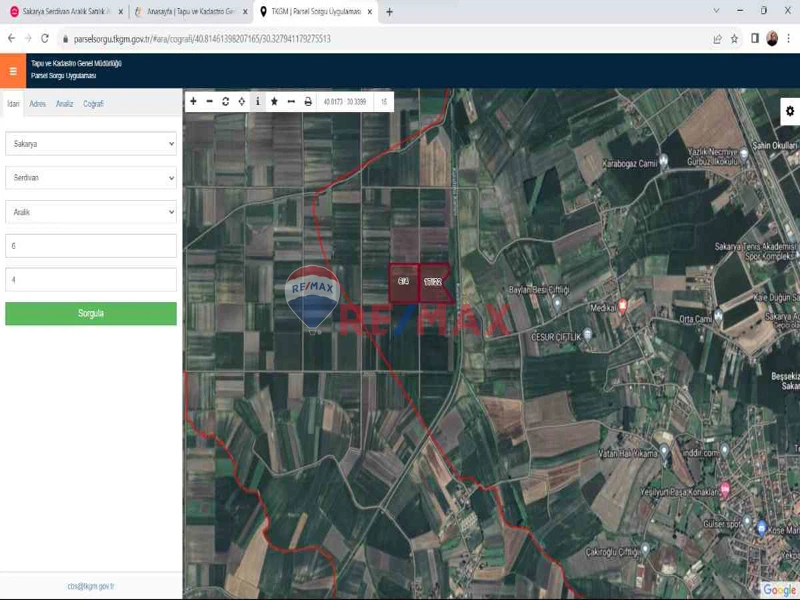Select the distance measure tool icon
Viewport: 800px width, 600px height.
point(291,102)
